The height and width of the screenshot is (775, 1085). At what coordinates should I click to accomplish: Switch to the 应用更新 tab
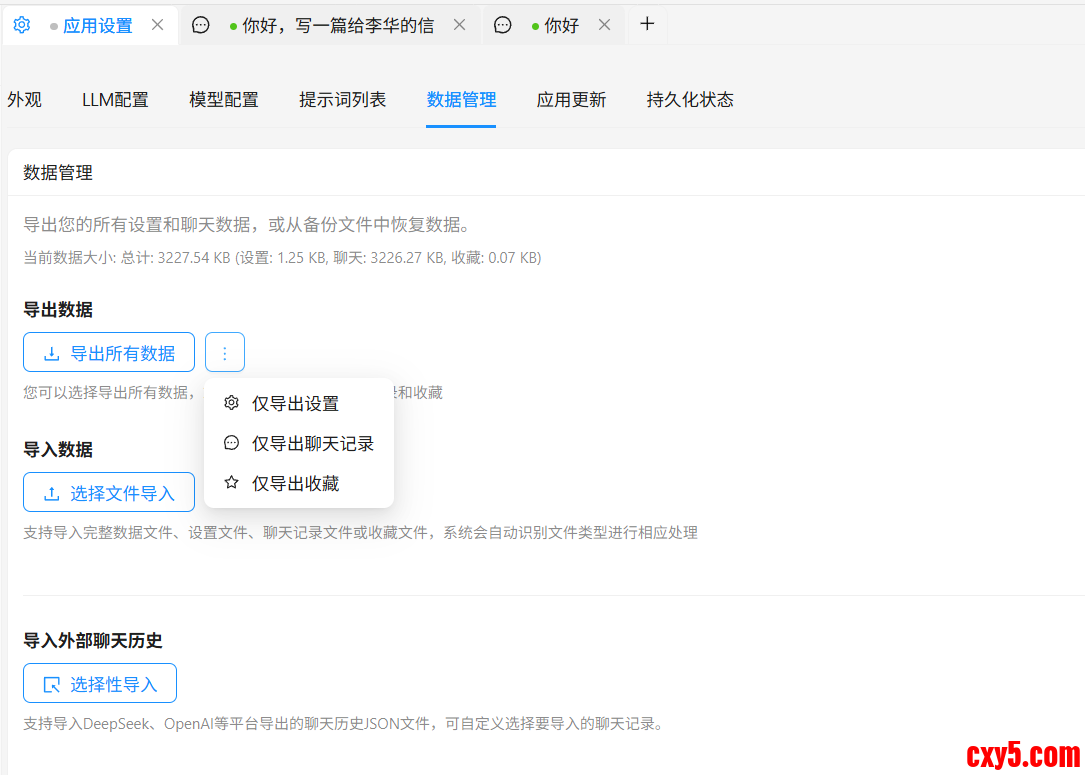point(571,100)
